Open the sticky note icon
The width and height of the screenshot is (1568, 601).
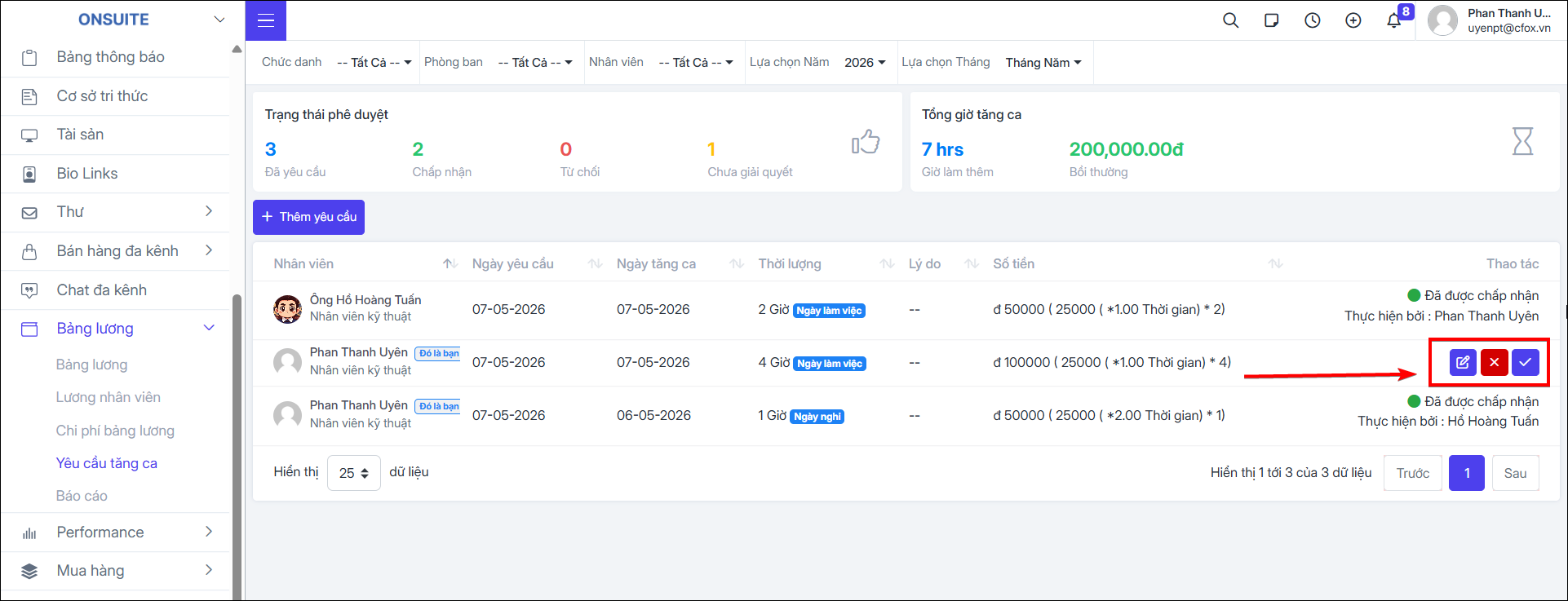(x=1271, y=20)
